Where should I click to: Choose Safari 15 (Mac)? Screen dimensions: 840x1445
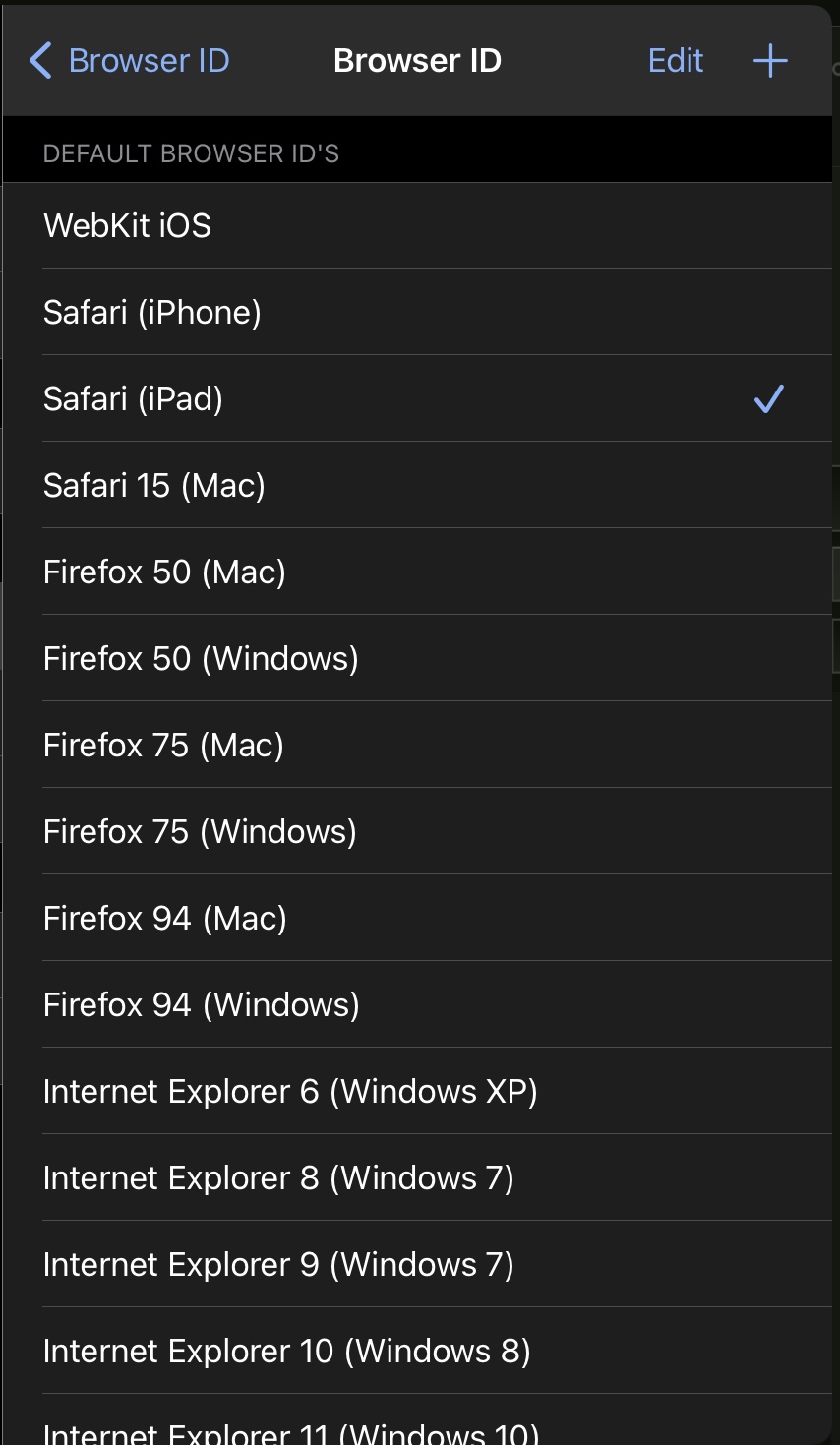point(418,485)
